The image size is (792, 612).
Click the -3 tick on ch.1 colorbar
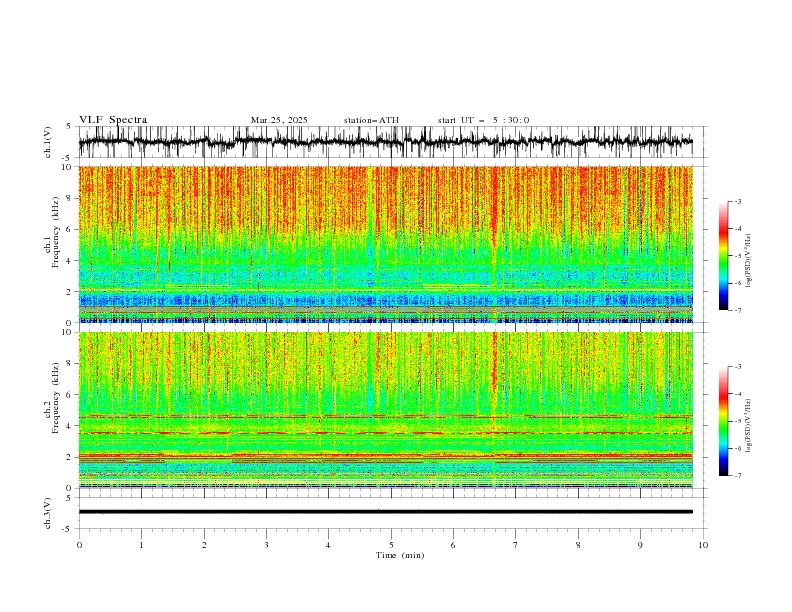[738, 201]
